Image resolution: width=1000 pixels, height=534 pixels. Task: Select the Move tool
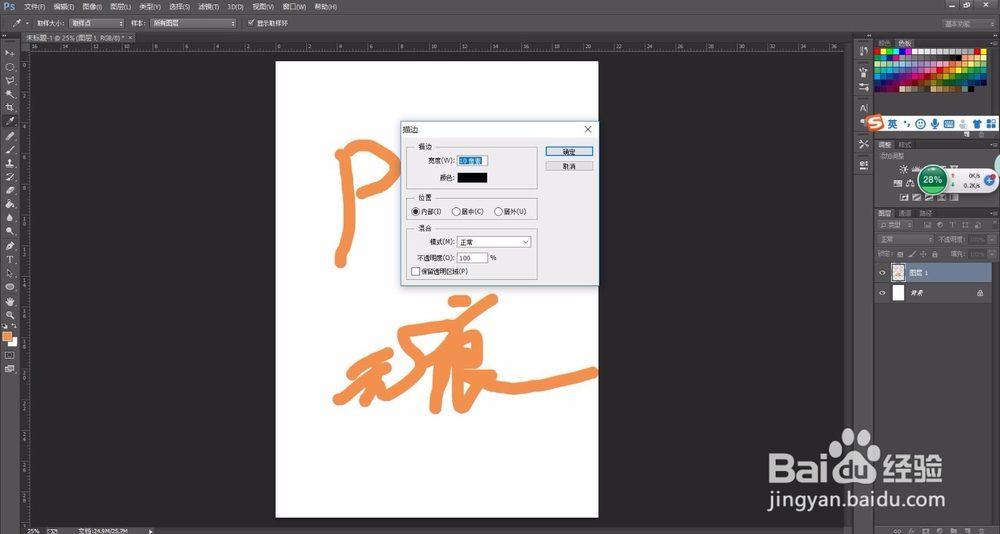pos(10,53)
